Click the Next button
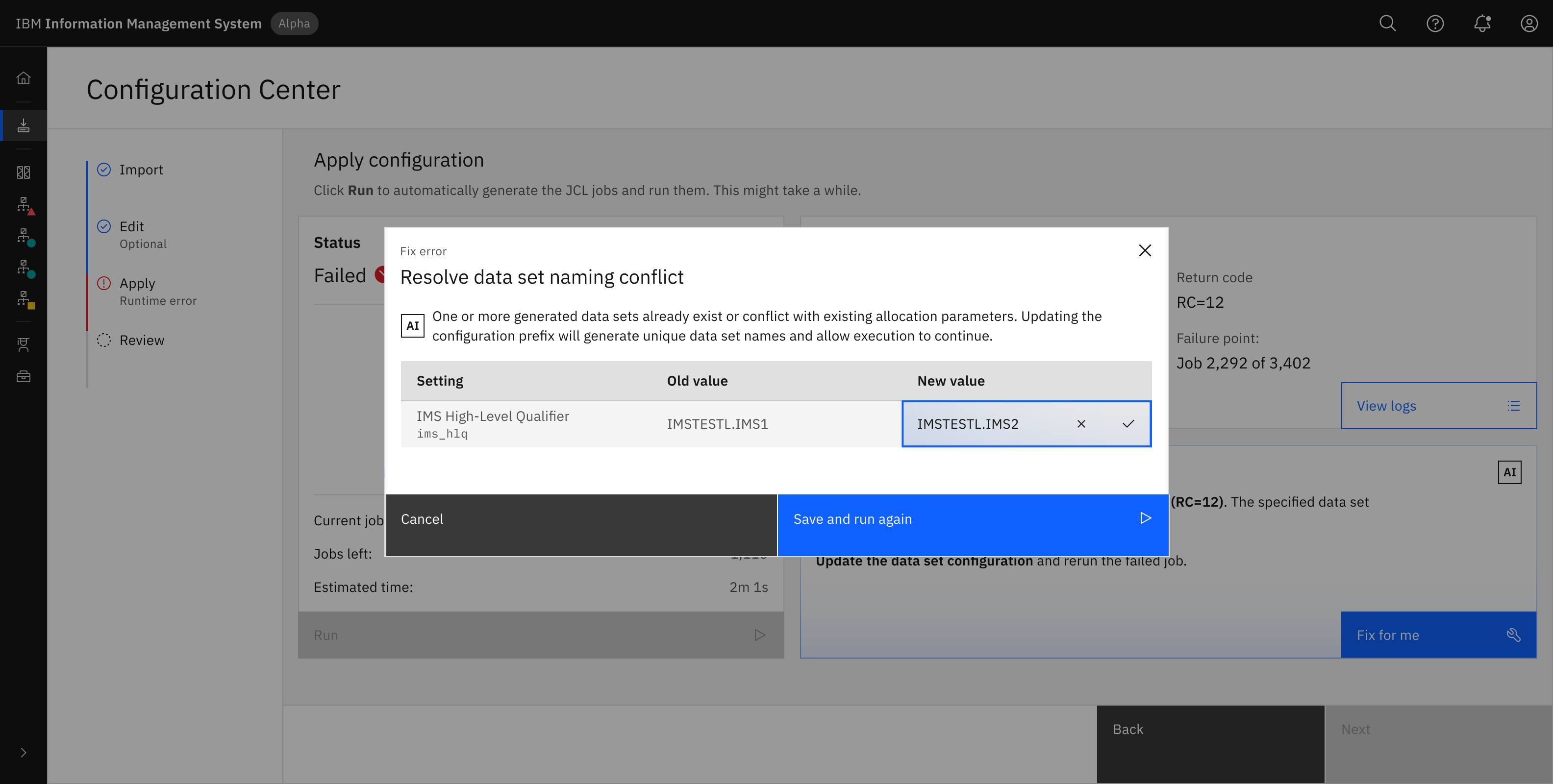The width and height of the screenshot is (1553, 784). [x=1438, y=744]
